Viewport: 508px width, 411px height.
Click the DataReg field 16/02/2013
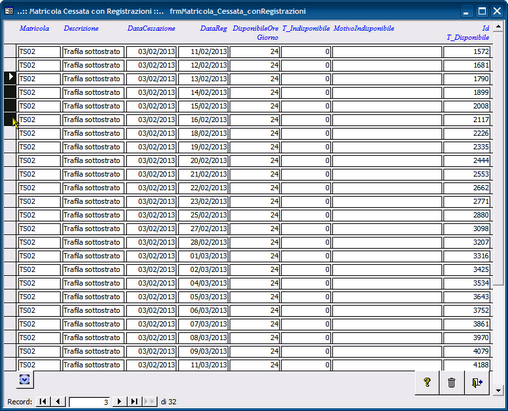(203, 120)
